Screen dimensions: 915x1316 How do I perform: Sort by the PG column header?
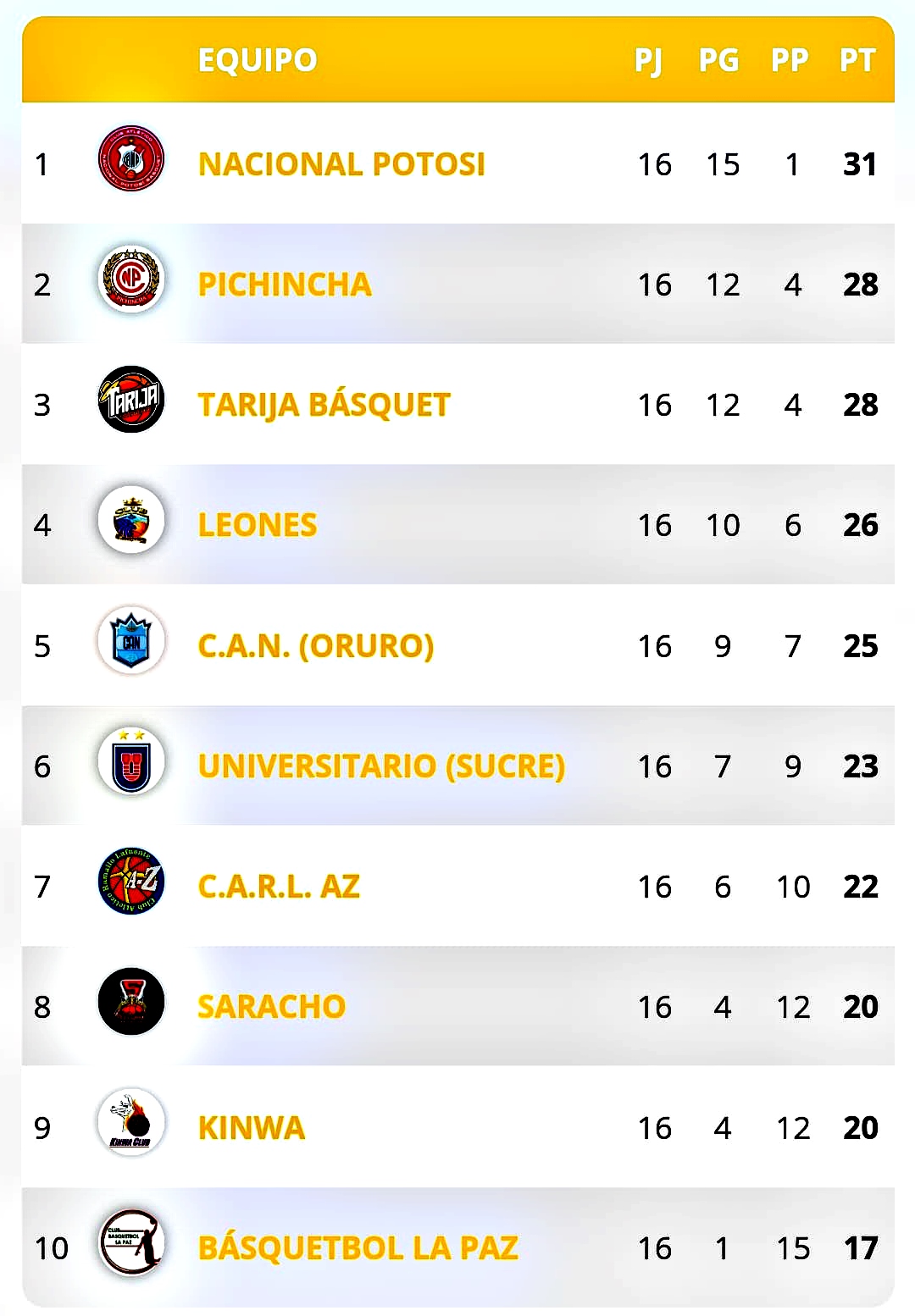coord(718,60)
